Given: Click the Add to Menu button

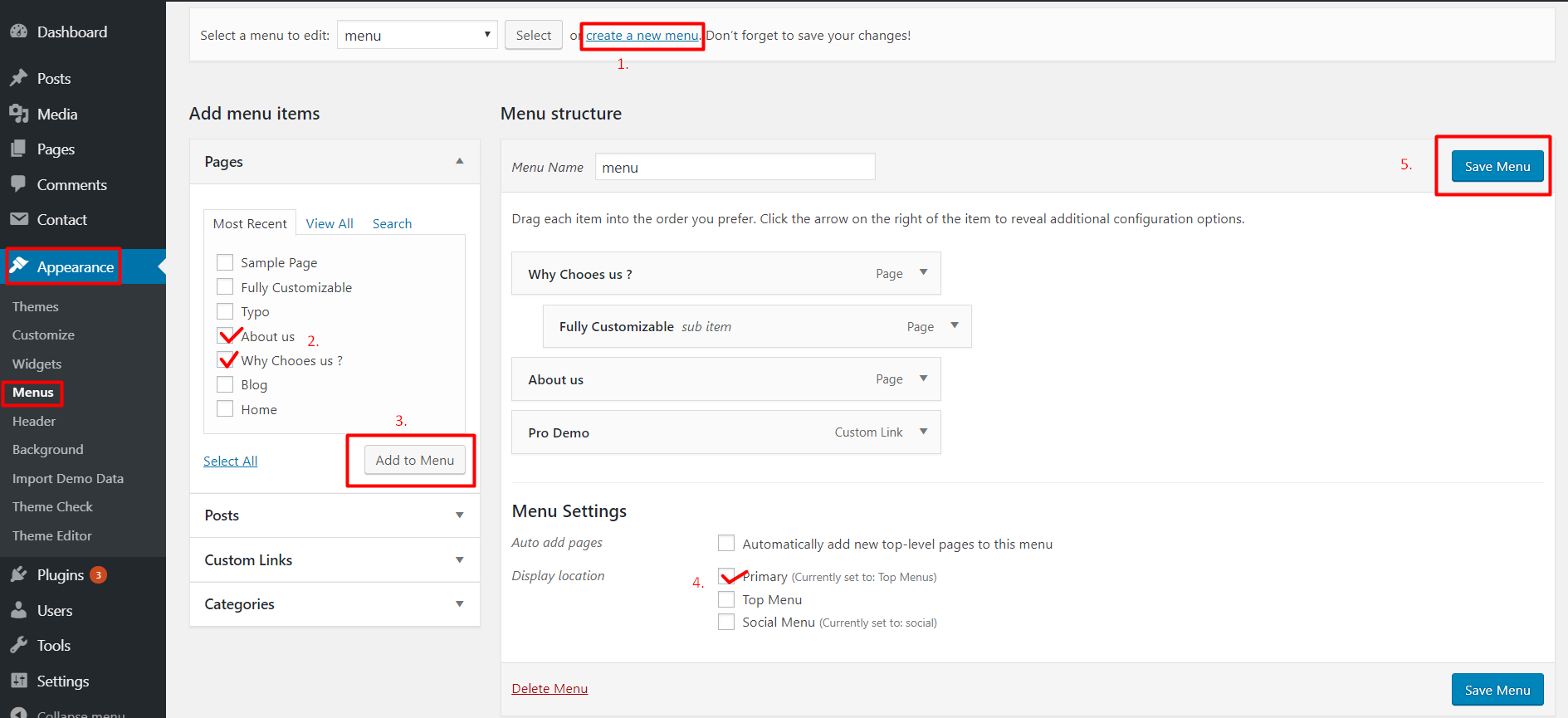Looking at the screenshot, I should (x=415, y=460).
